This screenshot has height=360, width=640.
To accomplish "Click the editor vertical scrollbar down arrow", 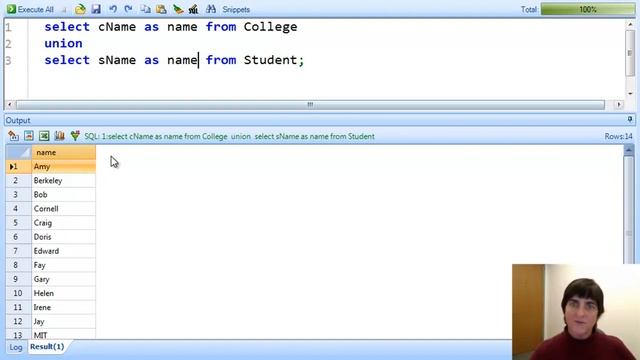I will tap(630, 93).
